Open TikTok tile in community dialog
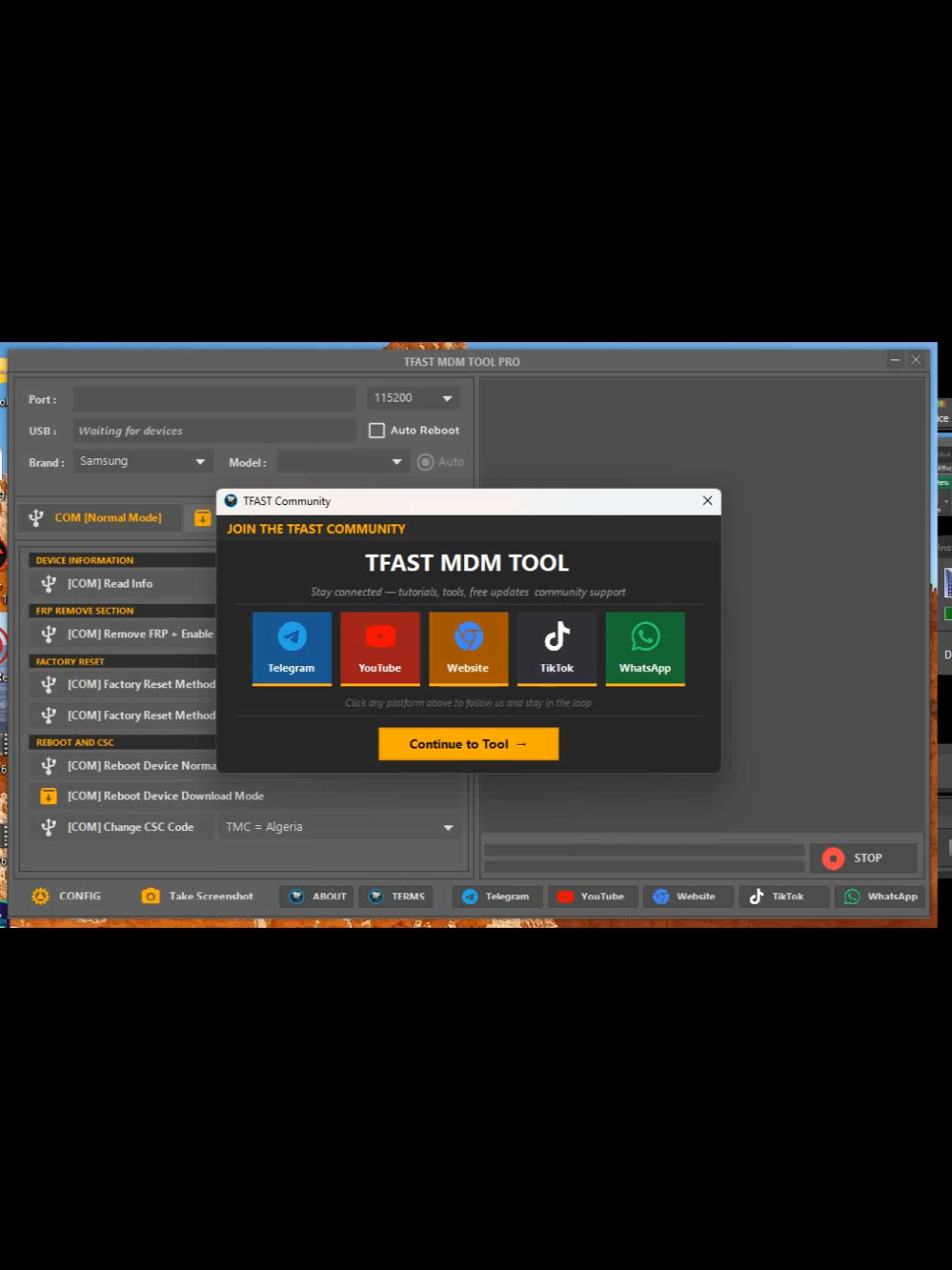 click(556, 648)
